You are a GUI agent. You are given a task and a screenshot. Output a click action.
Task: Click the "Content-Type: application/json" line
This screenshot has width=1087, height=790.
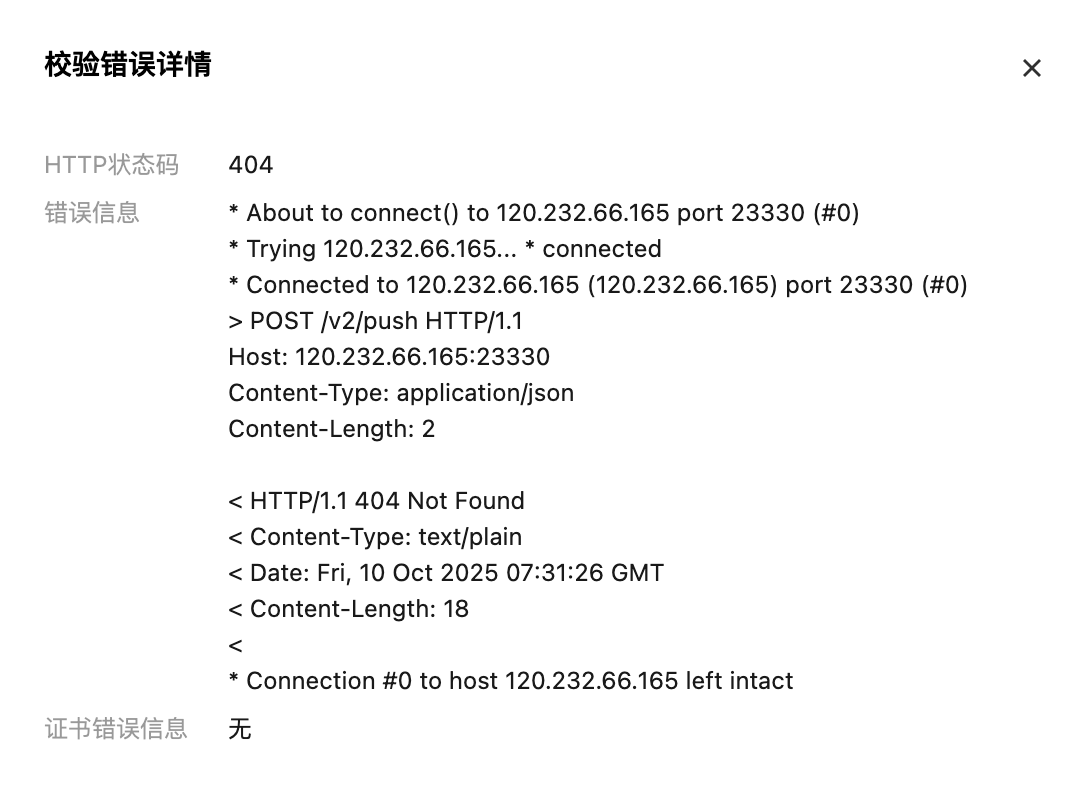[401, 393]
